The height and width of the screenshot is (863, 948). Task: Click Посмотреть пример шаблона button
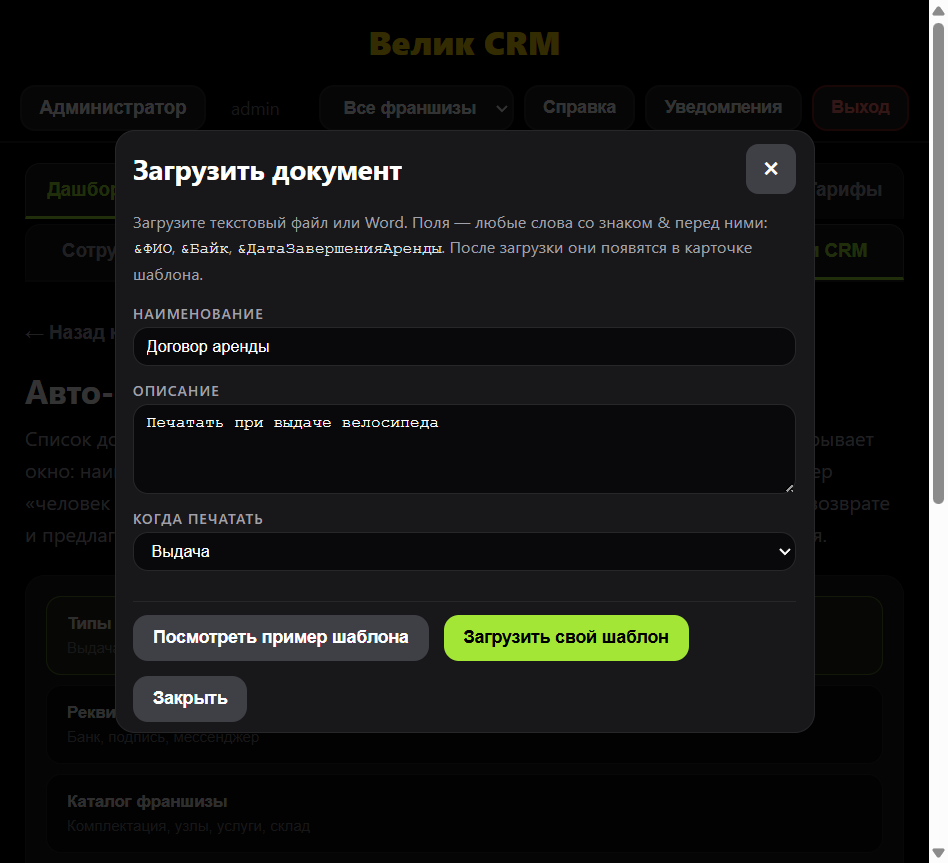pyautogui.click(x=281, y=637)
